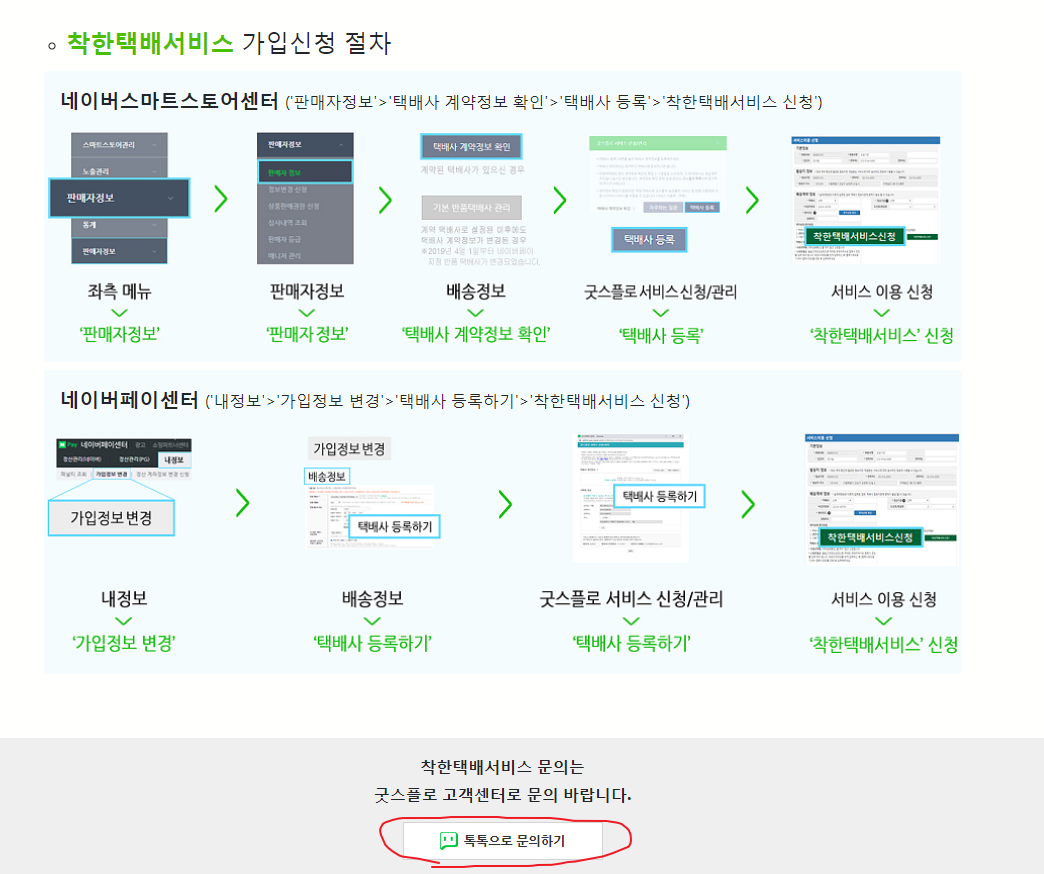The height and width of the screenshot is (874, 1044).
Task: Click 착한택배서비스신청 button in Naver Pay section
Action: pyautogui.click(x=870, y=537)
